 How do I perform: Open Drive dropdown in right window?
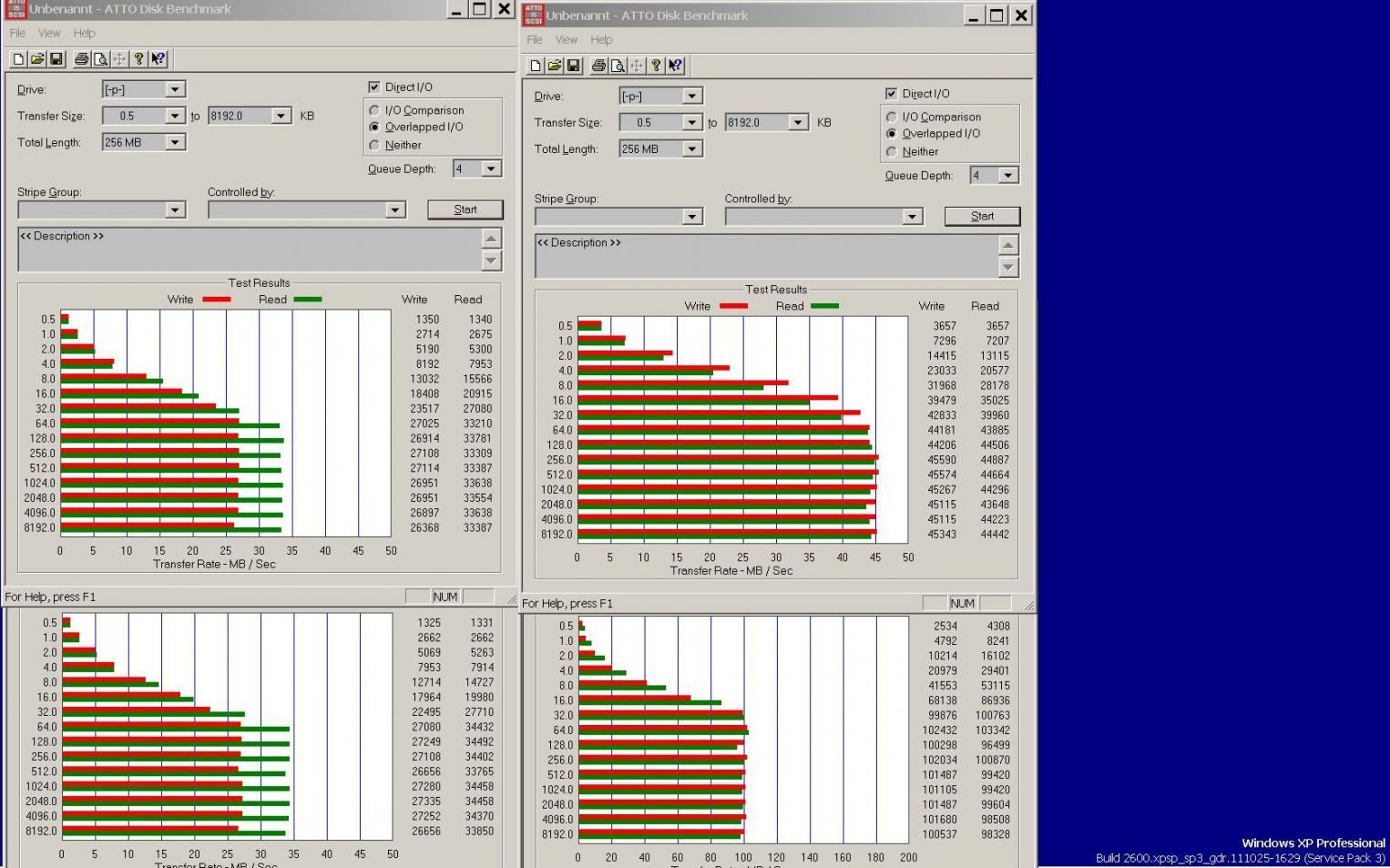click(x=692, y=96)
